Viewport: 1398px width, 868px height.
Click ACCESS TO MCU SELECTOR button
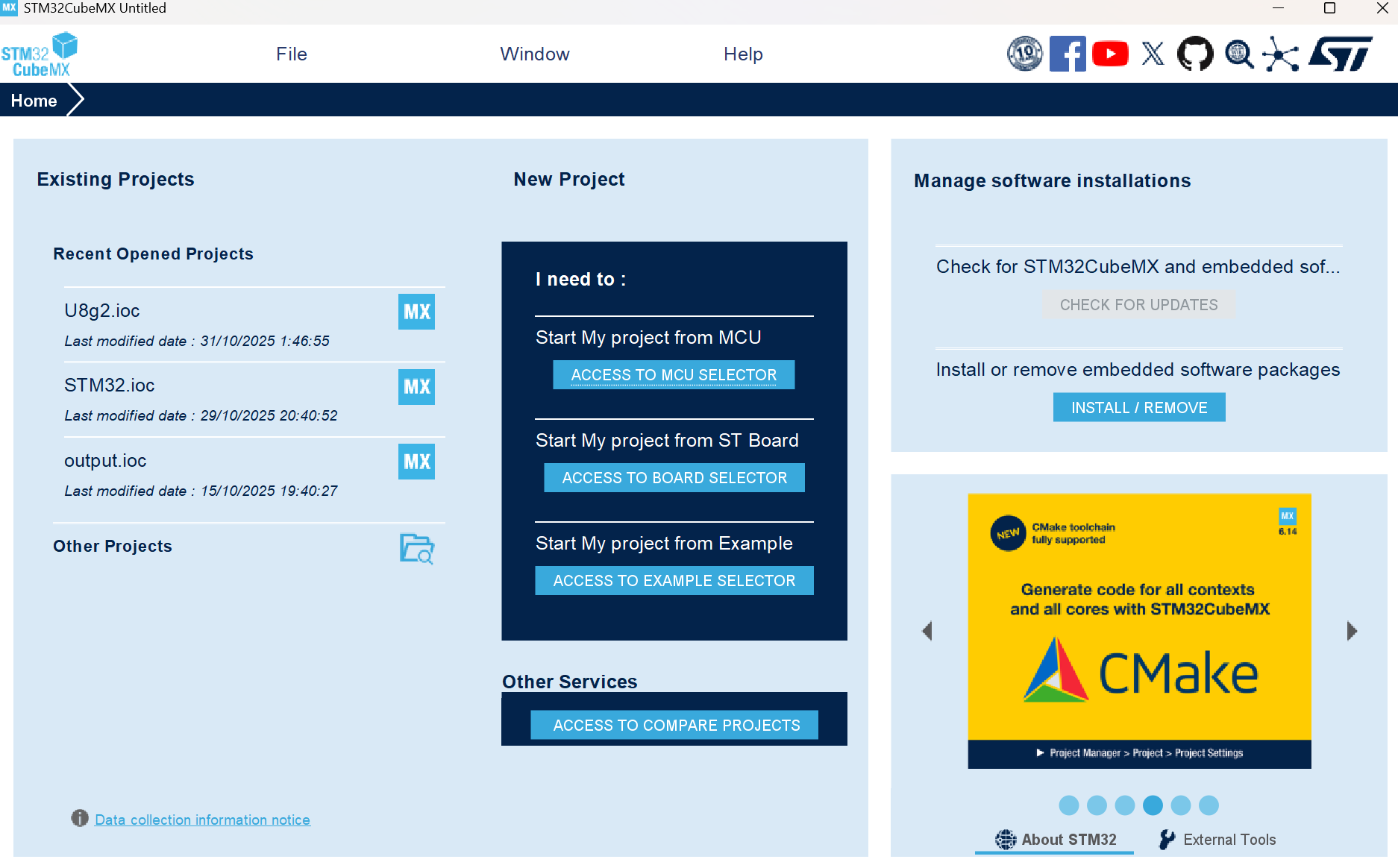point(674,375)
